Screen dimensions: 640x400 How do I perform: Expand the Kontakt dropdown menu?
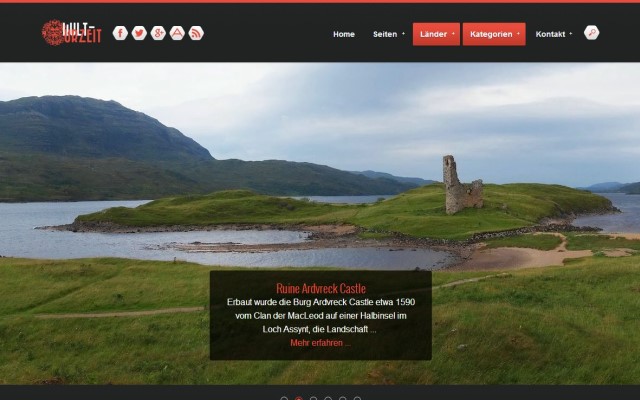tap(553, 34)
